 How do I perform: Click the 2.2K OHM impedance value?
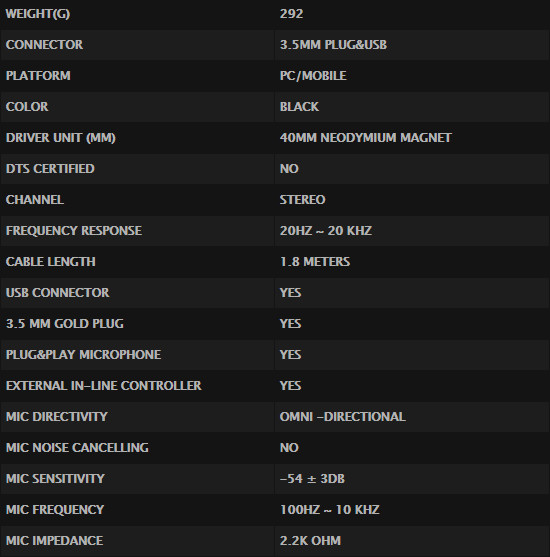[310, 541]
